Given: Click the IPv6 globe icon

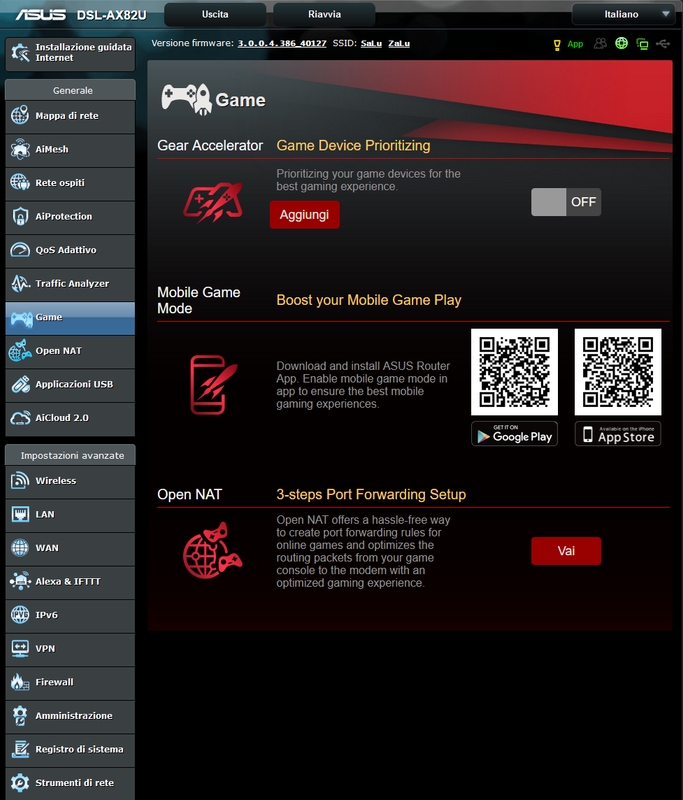Looking at the screenshot, I should click(20, 615).
